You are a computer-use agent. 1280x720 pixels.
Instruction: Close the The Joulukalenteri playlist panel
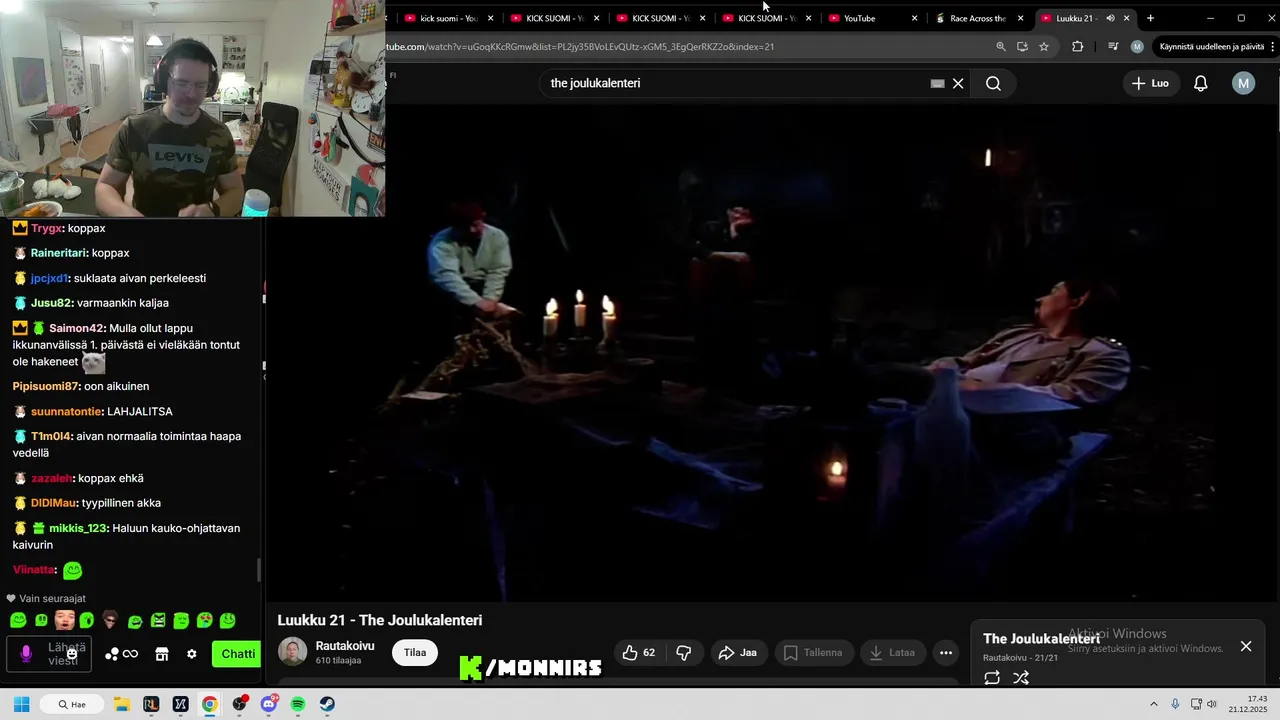click(x=1246, y=646)
